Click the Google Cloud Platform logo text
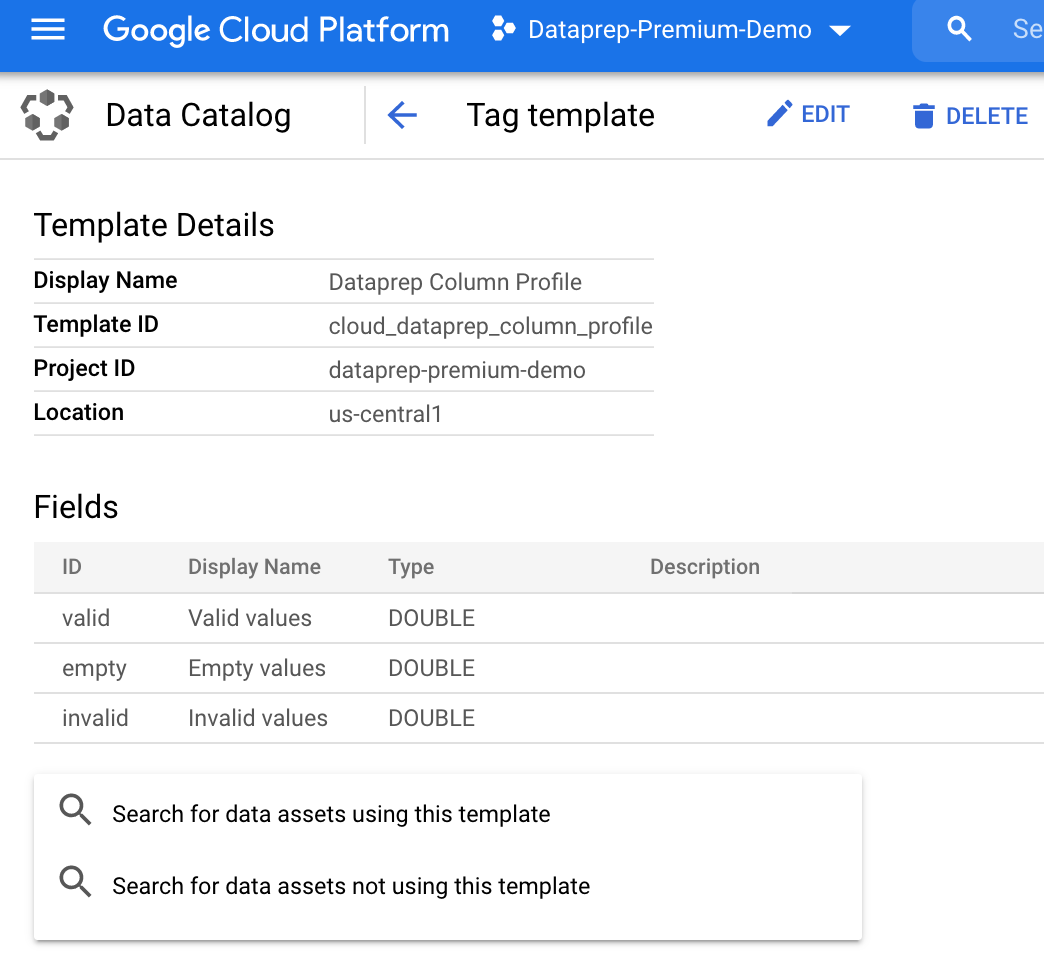The width and height of the screenshot is (1044, 956). click(276, 30)
